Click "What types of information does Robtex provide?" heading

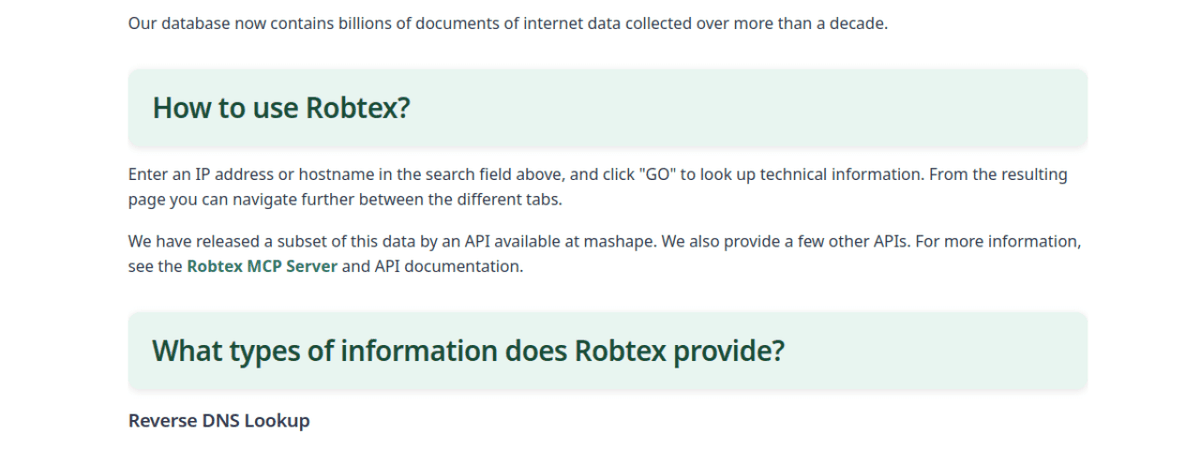(x=468, y=351)
